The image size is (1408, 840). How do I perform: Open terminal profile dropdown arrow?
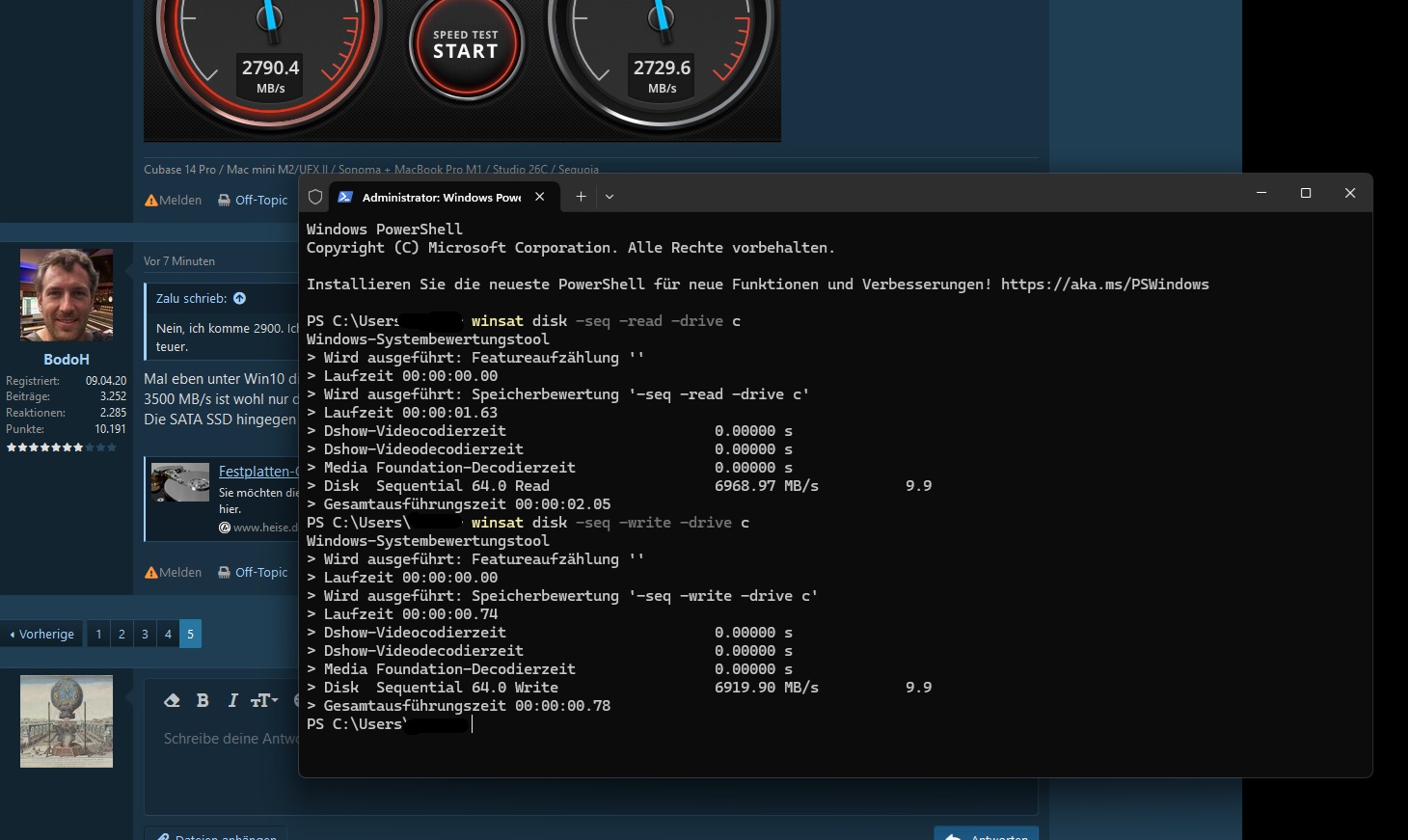coord(609,197)
